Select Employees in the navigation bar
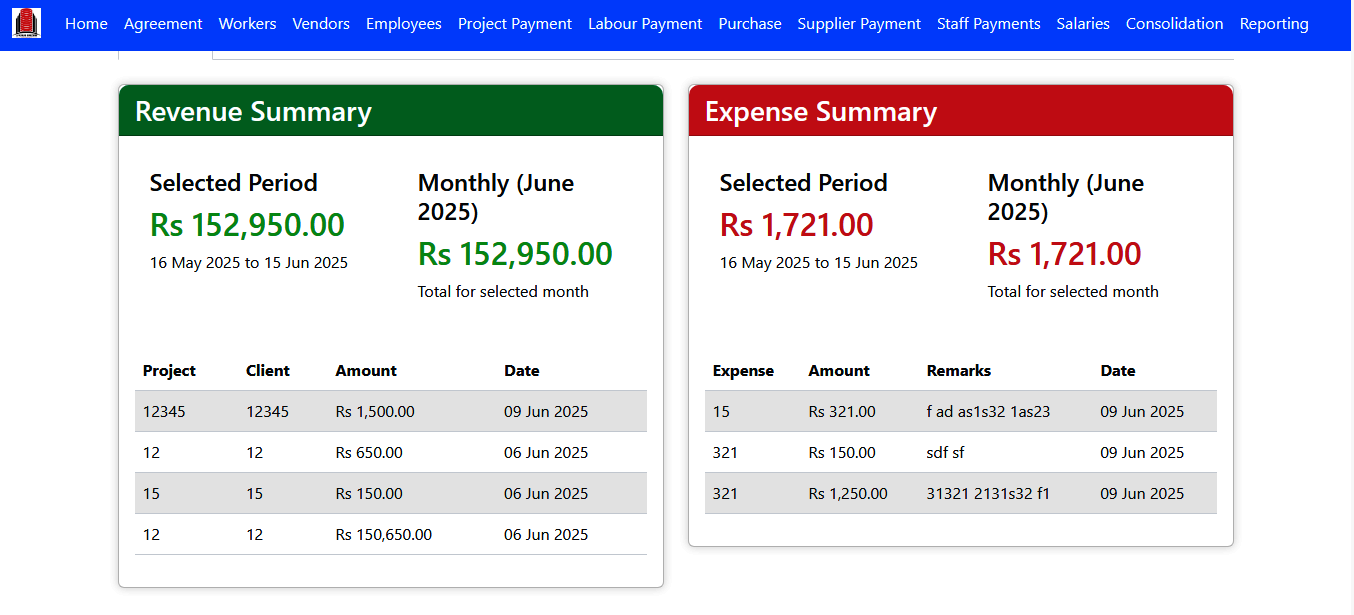This screenshot has width=1354, height=615. click(x=403, y=24)
